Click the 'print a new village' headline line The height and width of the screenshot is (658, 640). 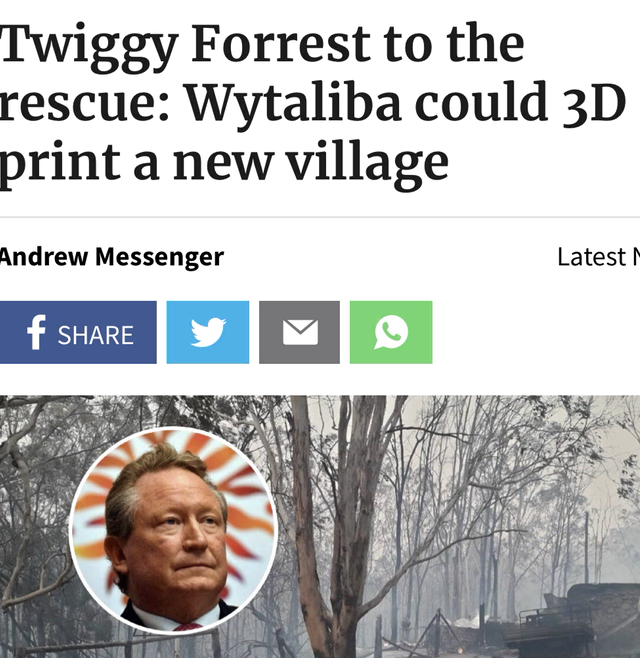(224, 164)
